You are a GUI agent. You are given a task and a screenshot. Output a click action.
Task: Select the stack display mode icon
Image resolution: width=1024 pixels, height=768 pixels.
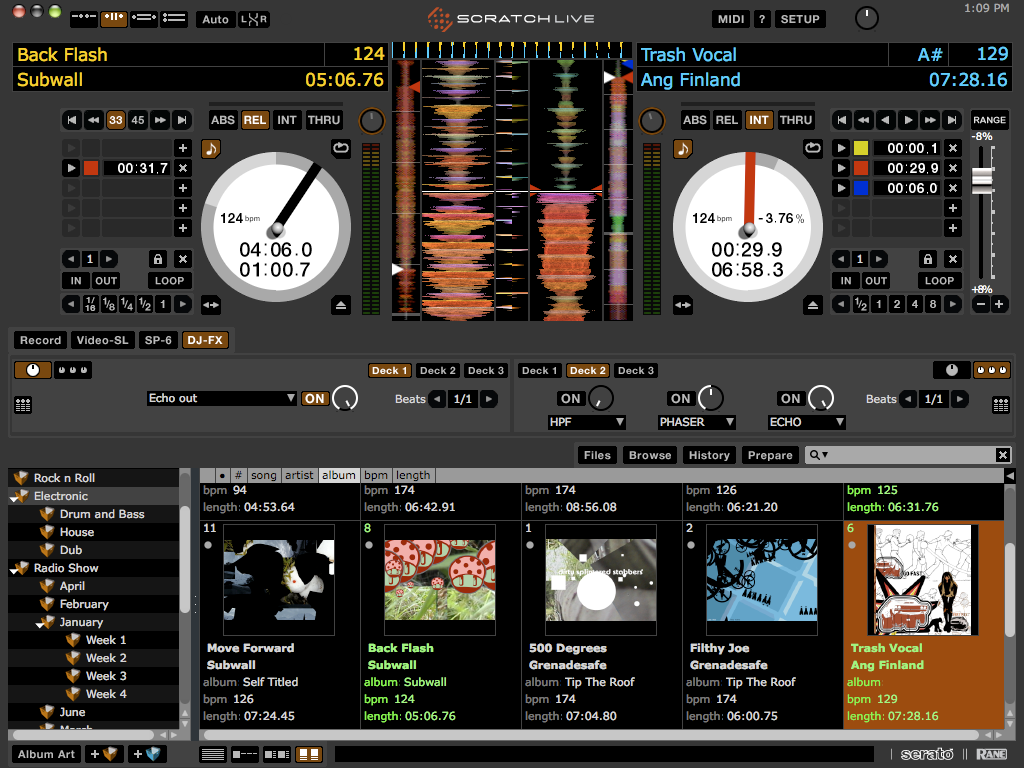(174, 18)
